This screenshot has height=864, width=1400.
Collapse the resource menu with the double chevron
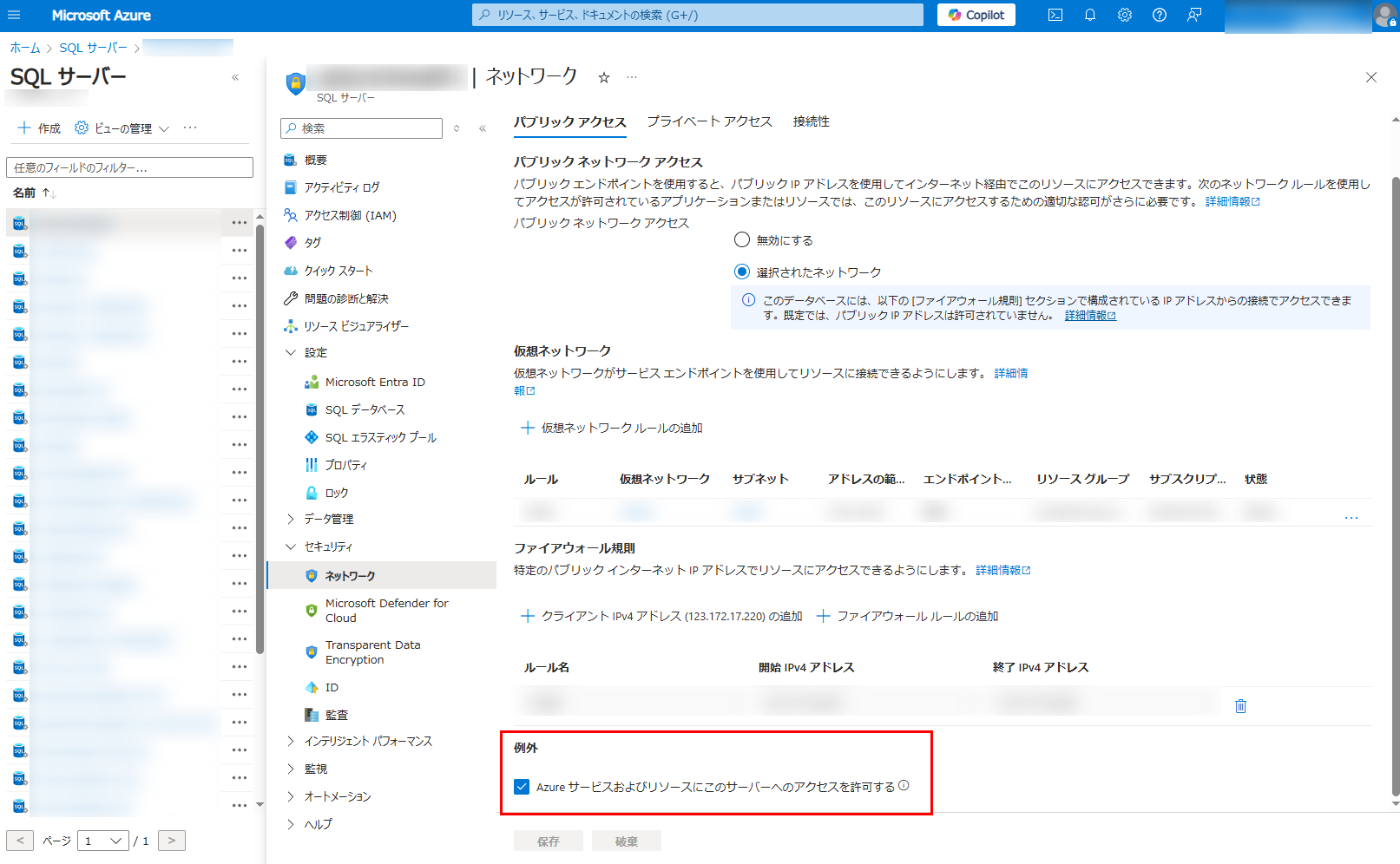(x=483, y=128)
